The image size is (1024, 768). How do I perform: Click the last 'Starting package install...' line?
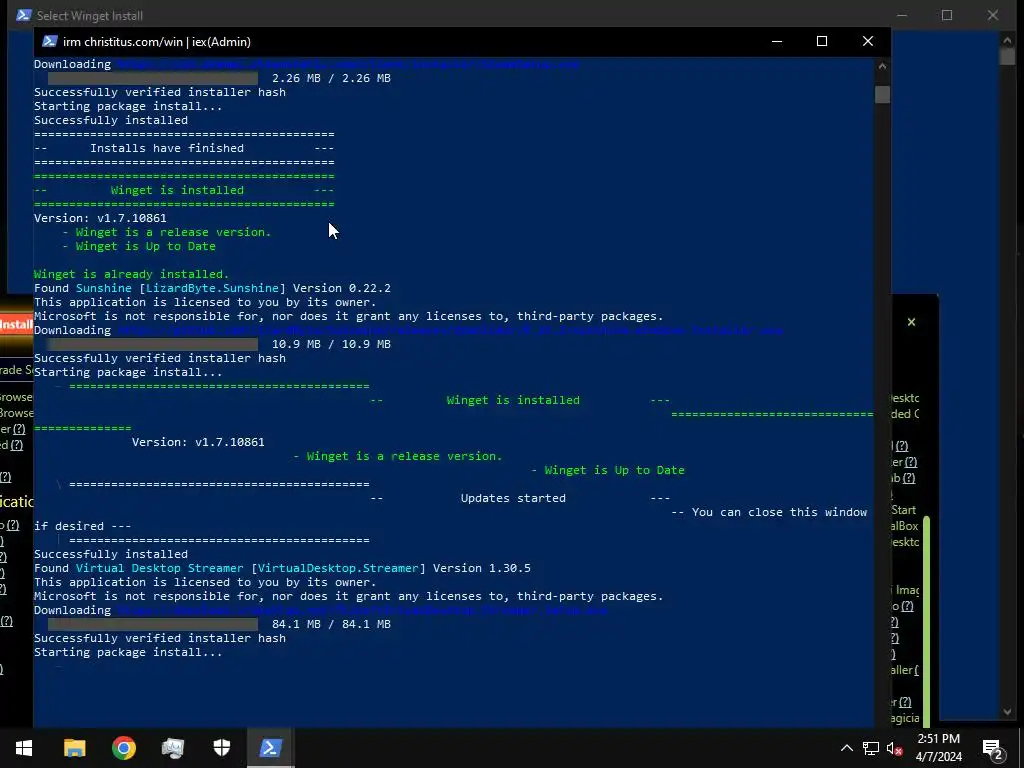(x=128, y=652)
